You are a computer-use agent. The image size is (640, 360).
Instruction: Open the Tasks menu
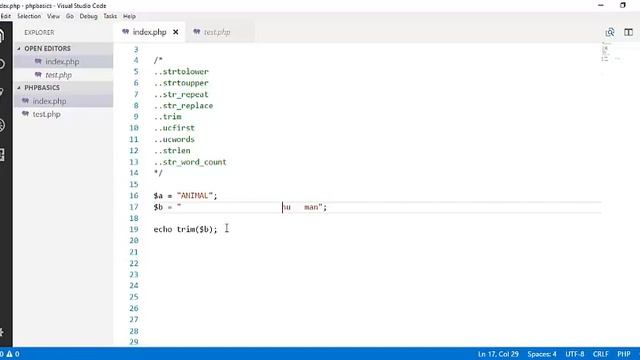tap(110, 16)
